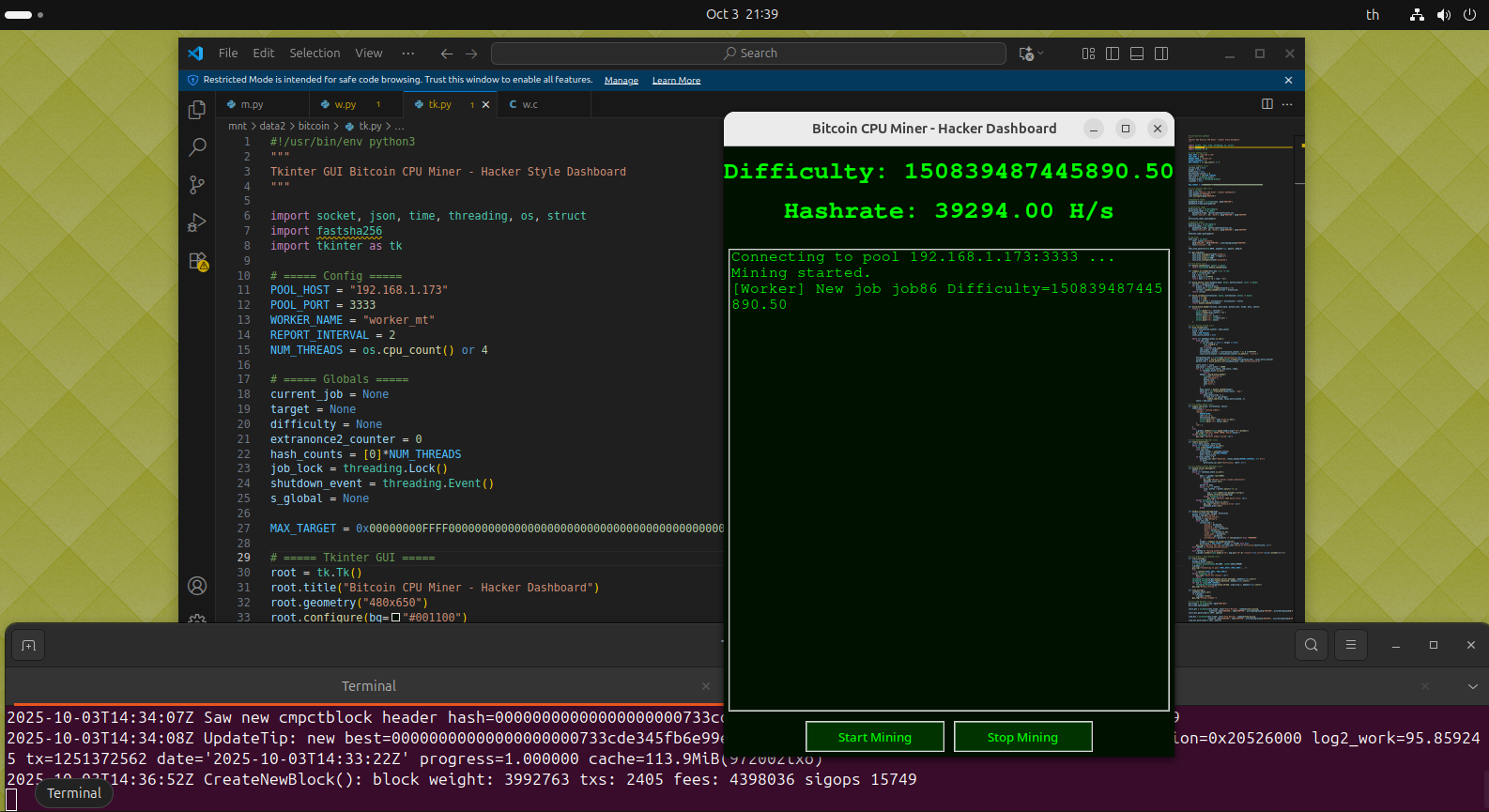Open the Extensions view
This screenshot has height=812, width=1489.
(197, 261)
